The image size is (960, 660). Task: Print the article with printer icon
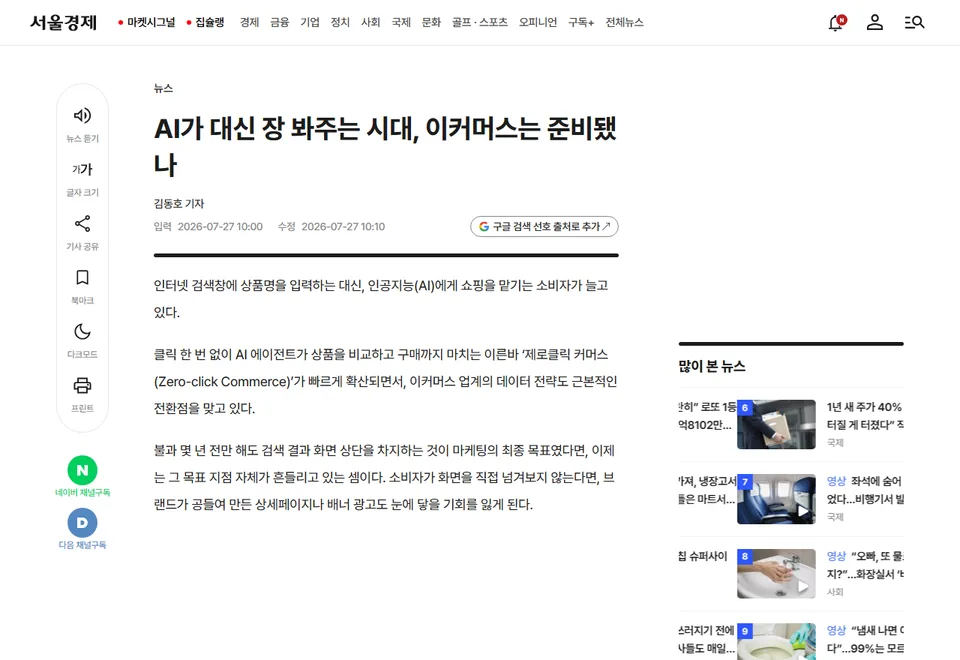tap(82, 385)
